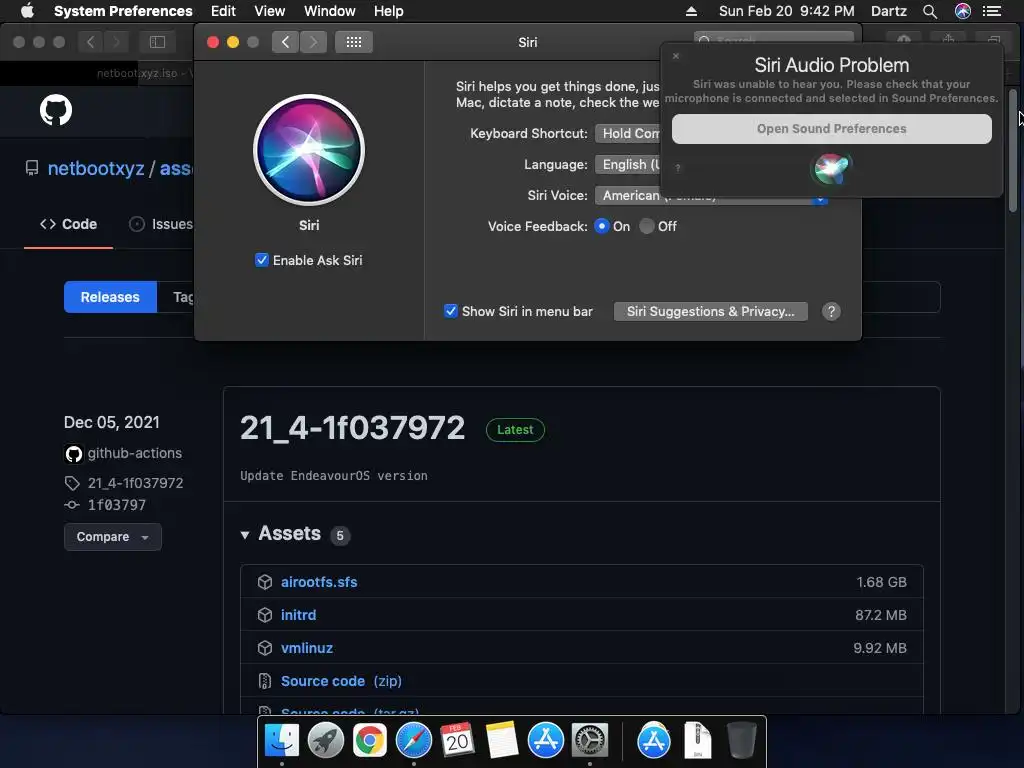Download Source code (zip)
The height and width of the screenshot is (768, 1024).
(341, 681)
